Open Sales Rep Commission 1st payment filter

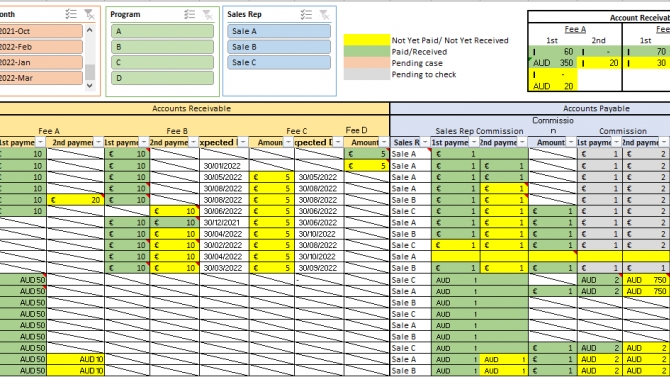474,142
